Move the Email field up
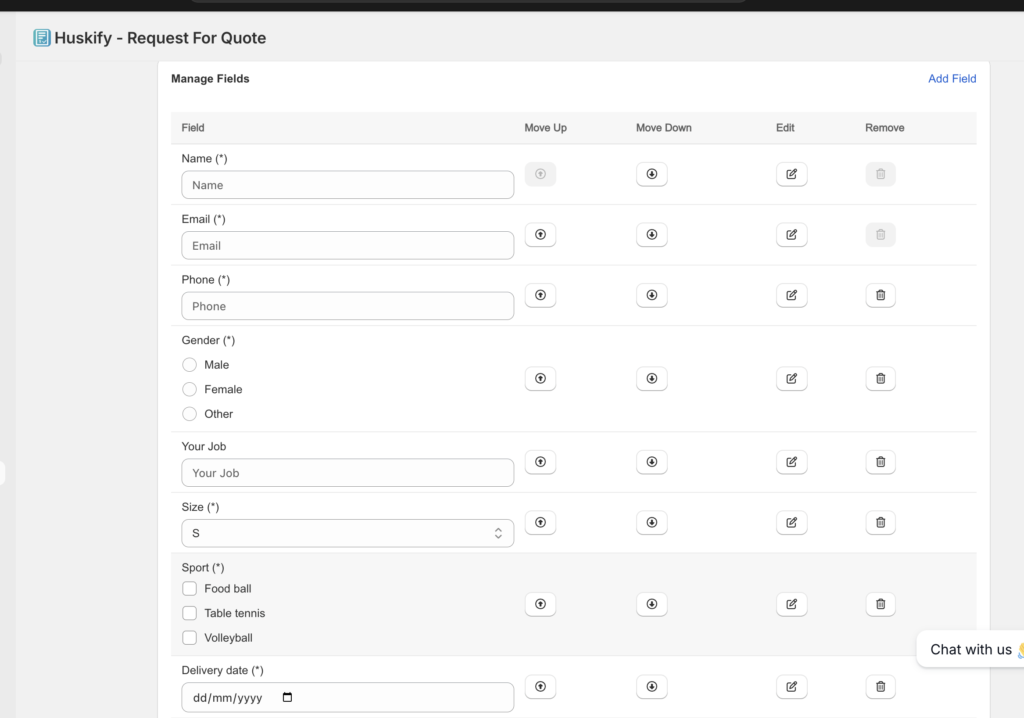Screen dimensions: 1024x718 (x=540, y=235)
